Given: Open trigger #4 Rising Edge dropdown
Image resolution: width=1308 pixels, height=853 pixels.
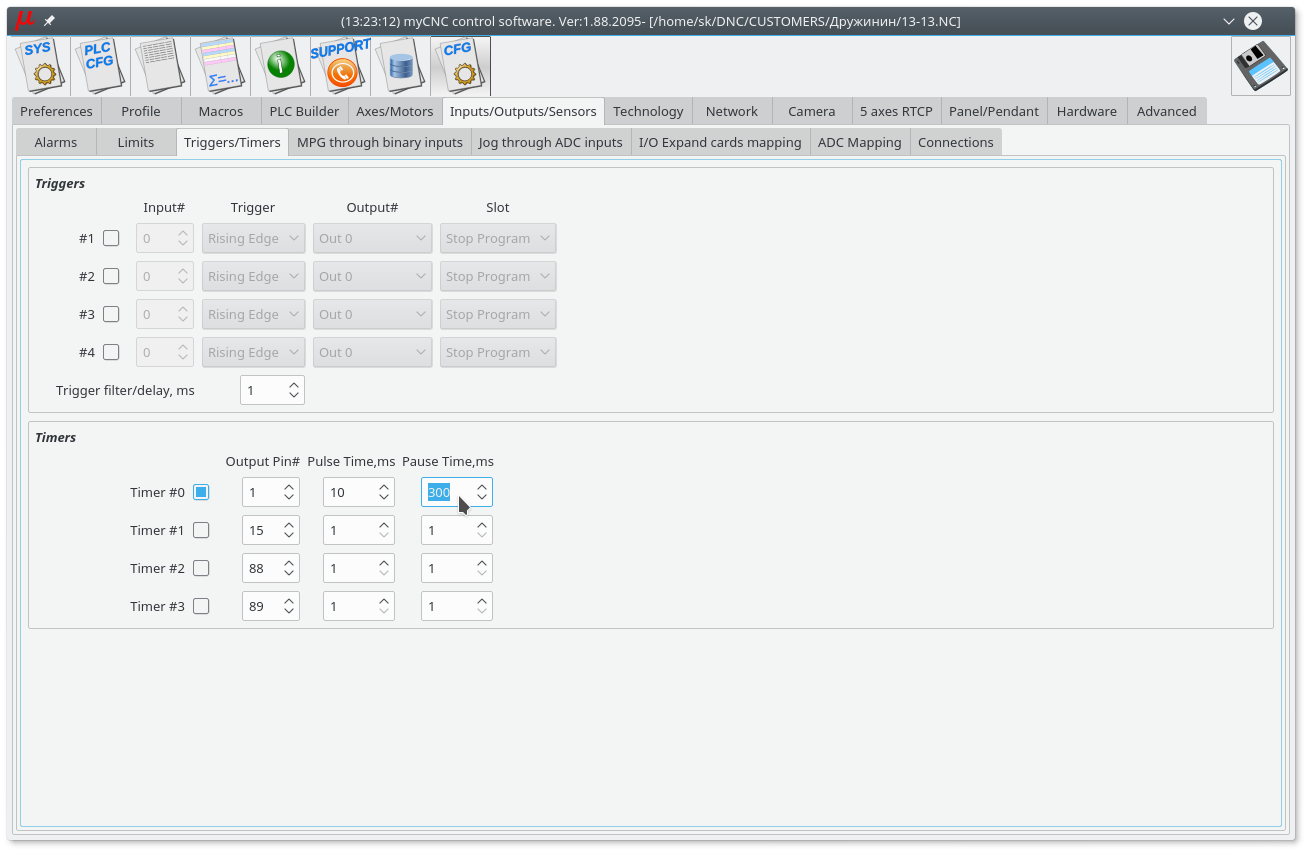Looking at the screenshot, I should pyautogui.click(x=254, y=352).
